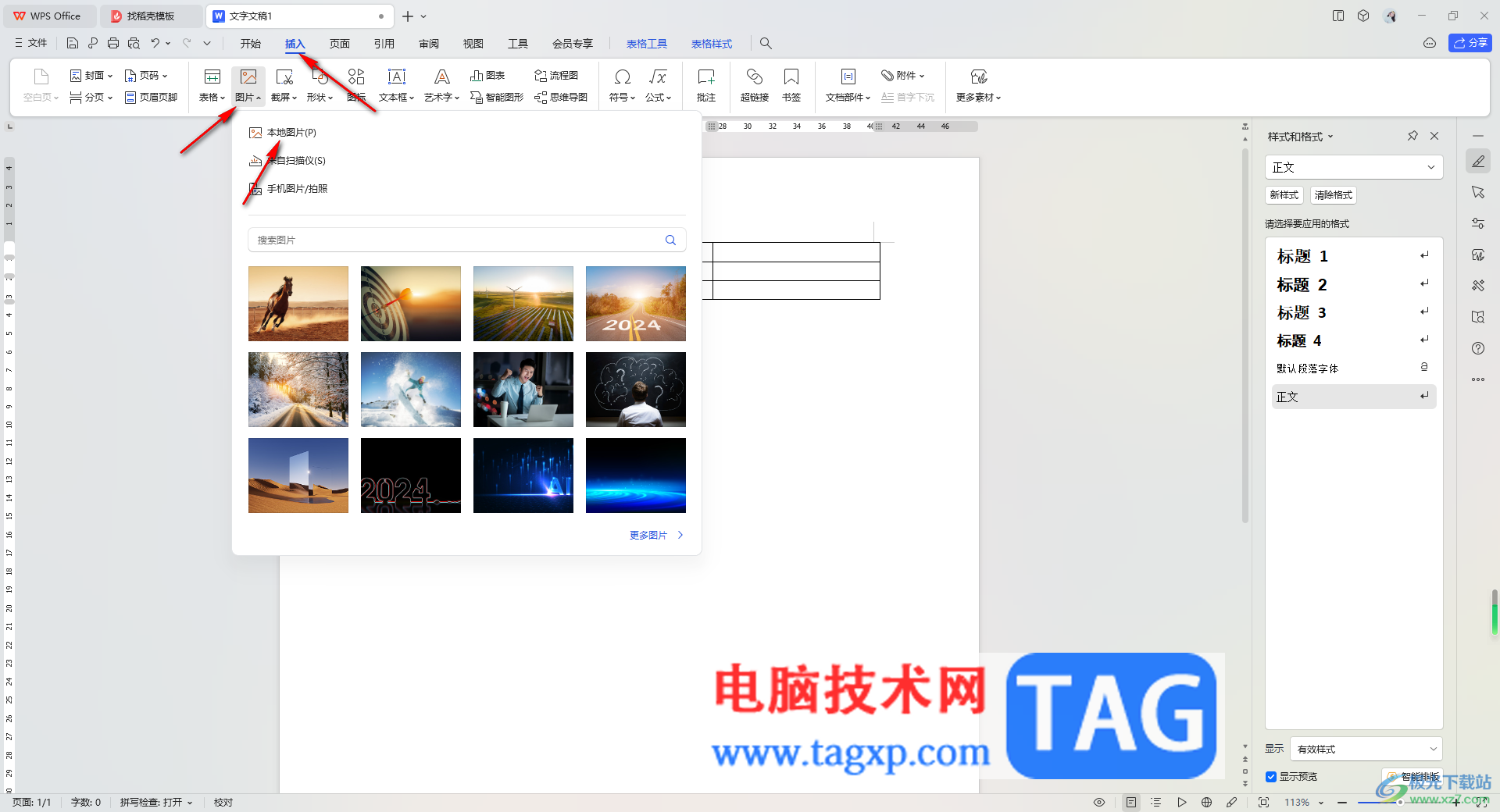
Task: Switch to web layout globe view
Action: click(x=1207, y=803)
